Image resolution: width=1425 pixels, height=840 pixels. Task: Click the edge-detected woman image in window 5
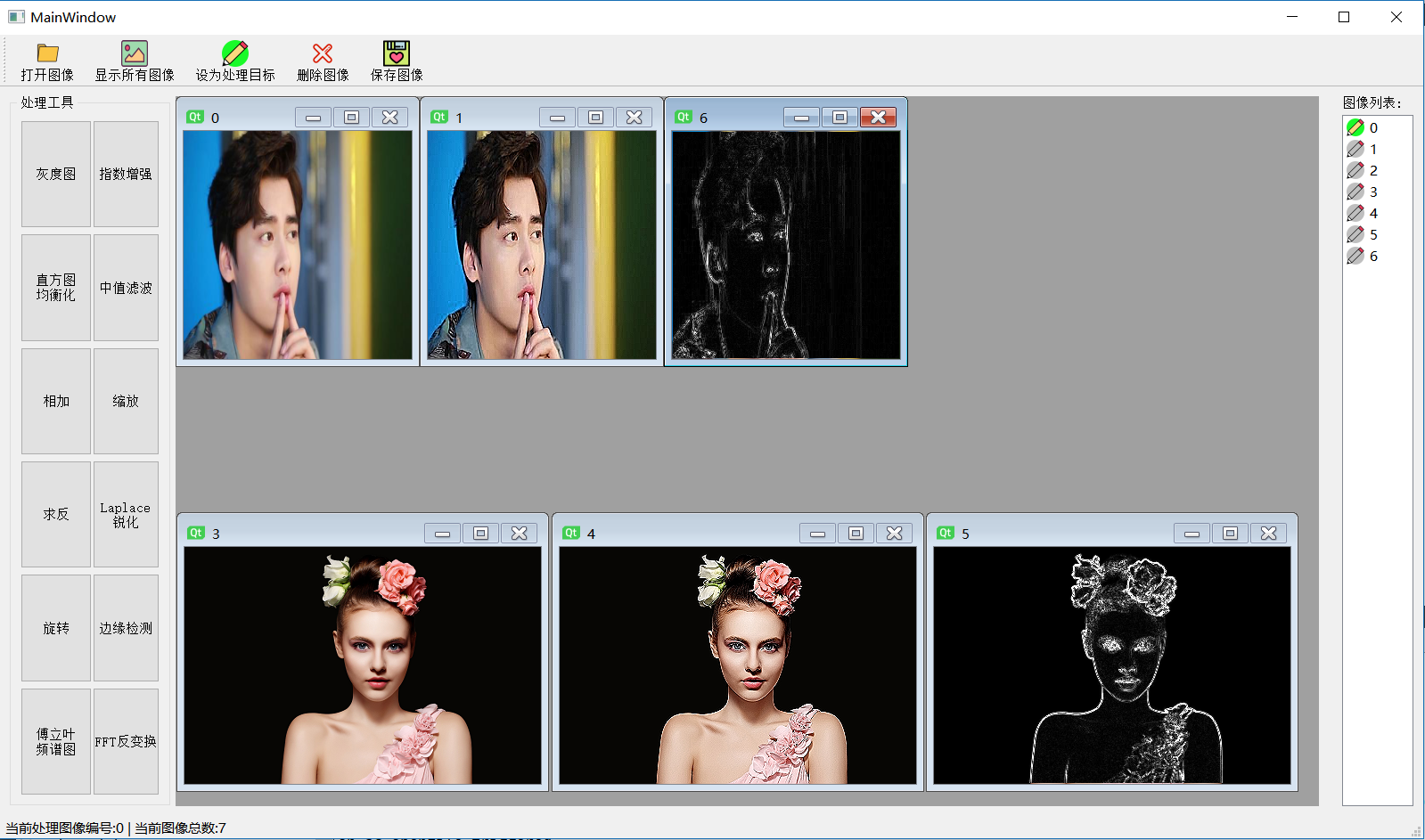[x=1111, y=665]
